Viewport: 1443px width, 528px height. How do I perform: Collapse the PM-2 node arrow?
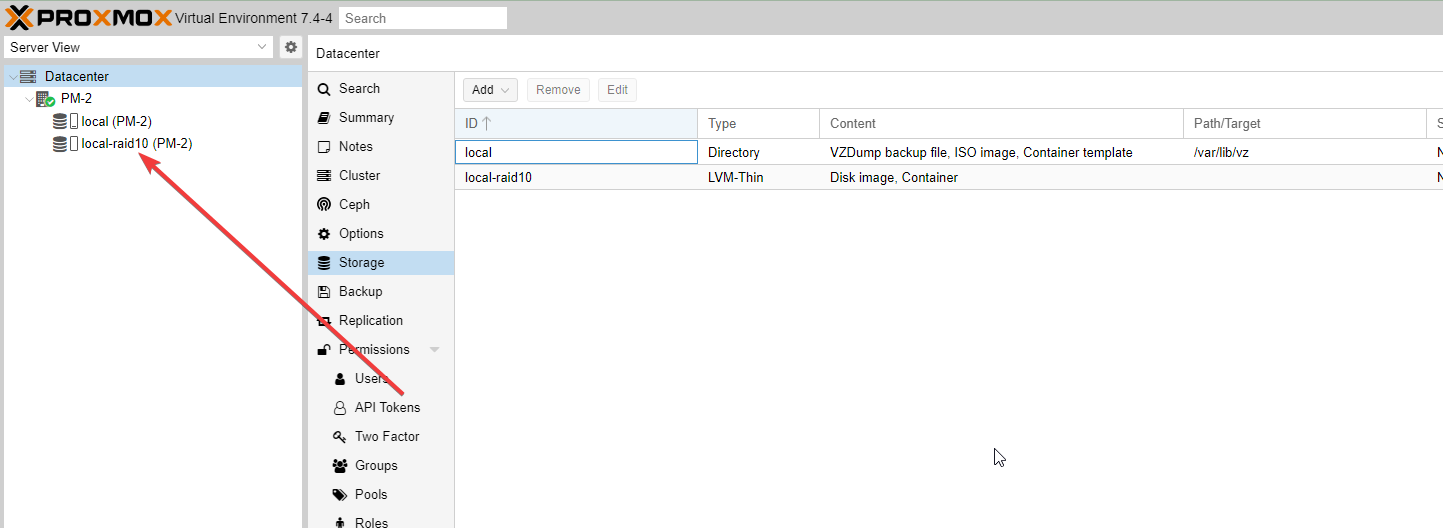pos(29,99)
